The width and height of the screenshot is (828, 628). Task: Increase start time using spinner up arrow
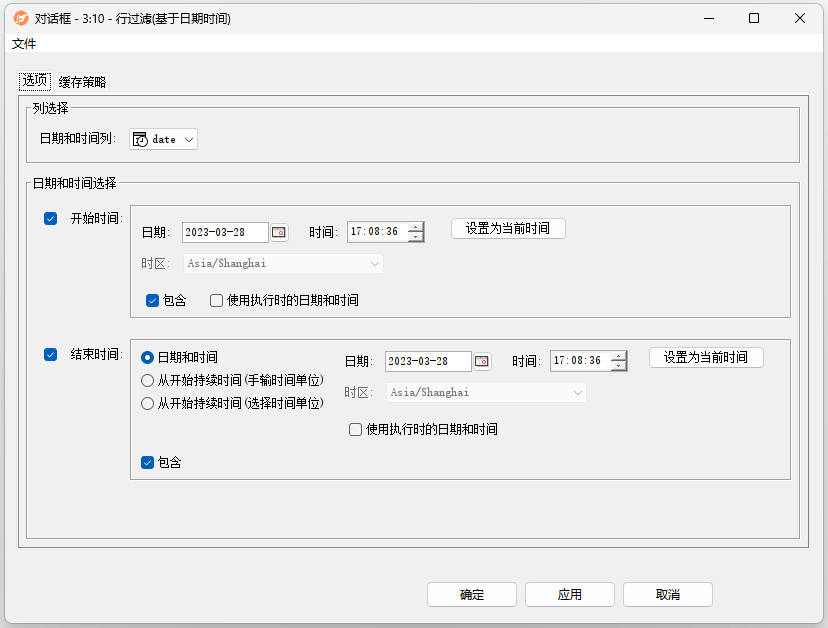tap(415, 227)
